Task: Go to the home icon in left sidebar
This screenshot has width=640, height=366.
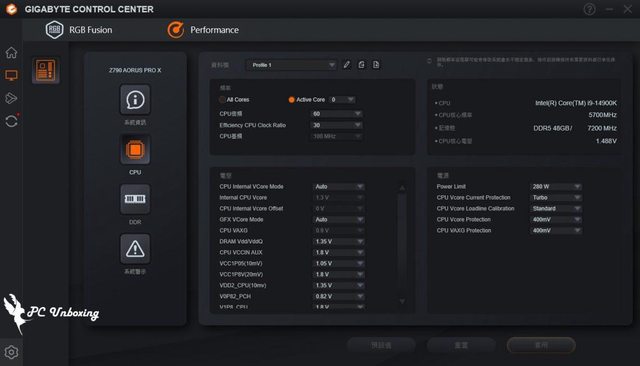Action: pos(11,53)
